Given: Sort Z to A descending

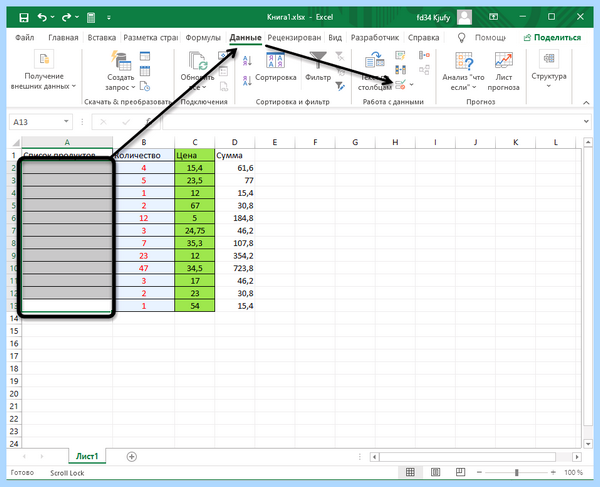Looking at the screenshot, I should (247, 80).
